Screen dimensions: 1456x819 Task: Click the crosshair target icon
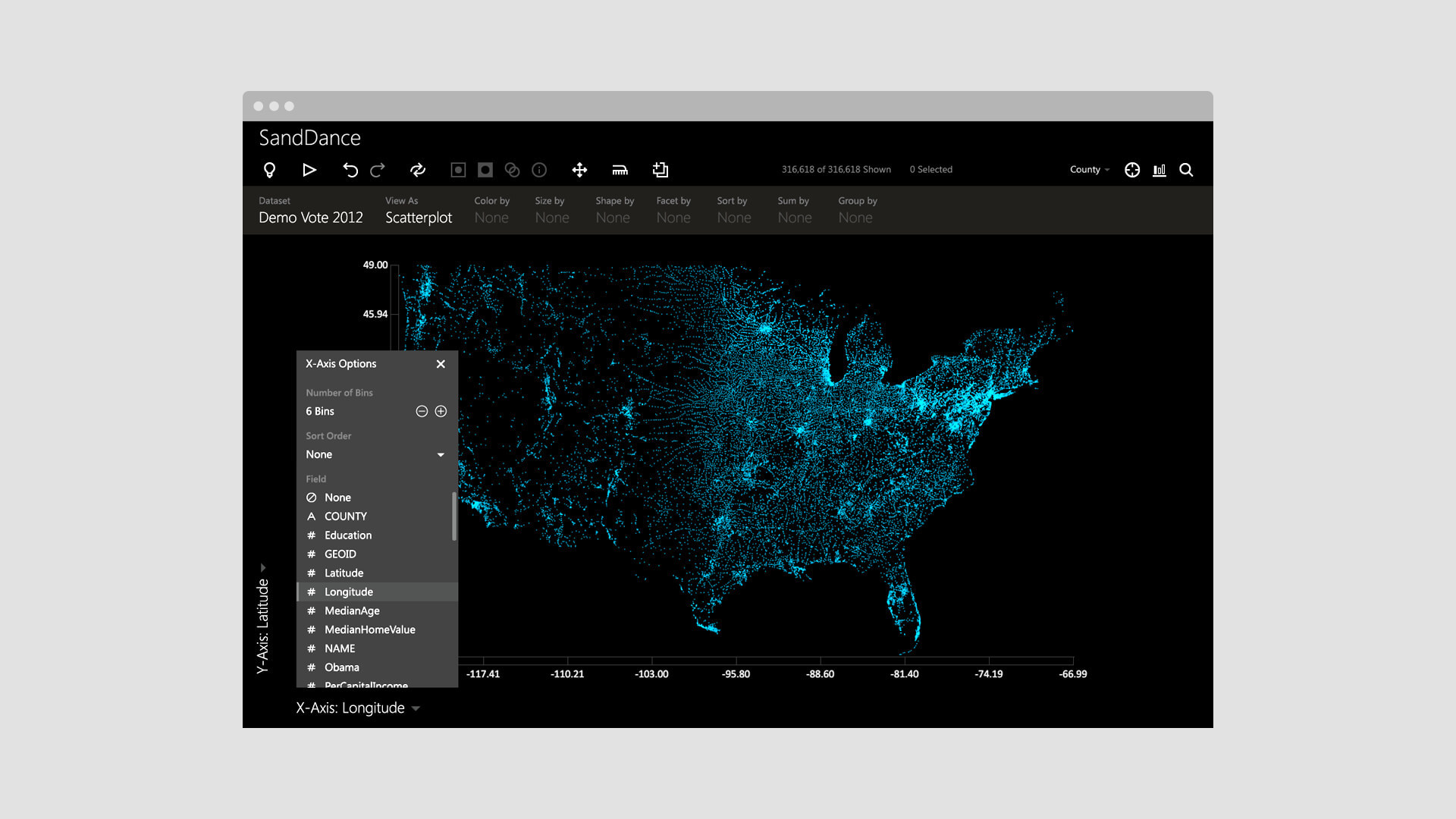1132,170
